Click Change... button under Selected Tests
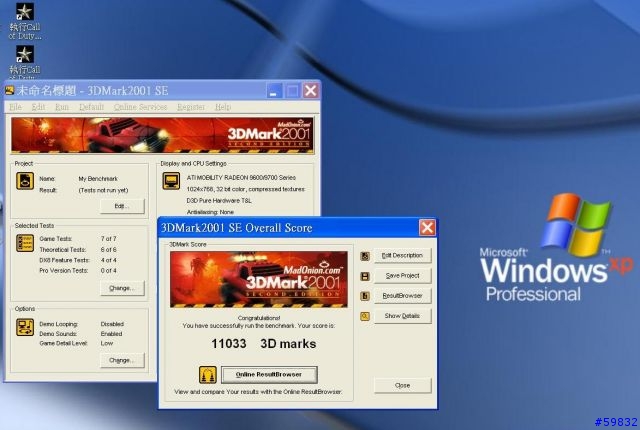 pos(122,288)
